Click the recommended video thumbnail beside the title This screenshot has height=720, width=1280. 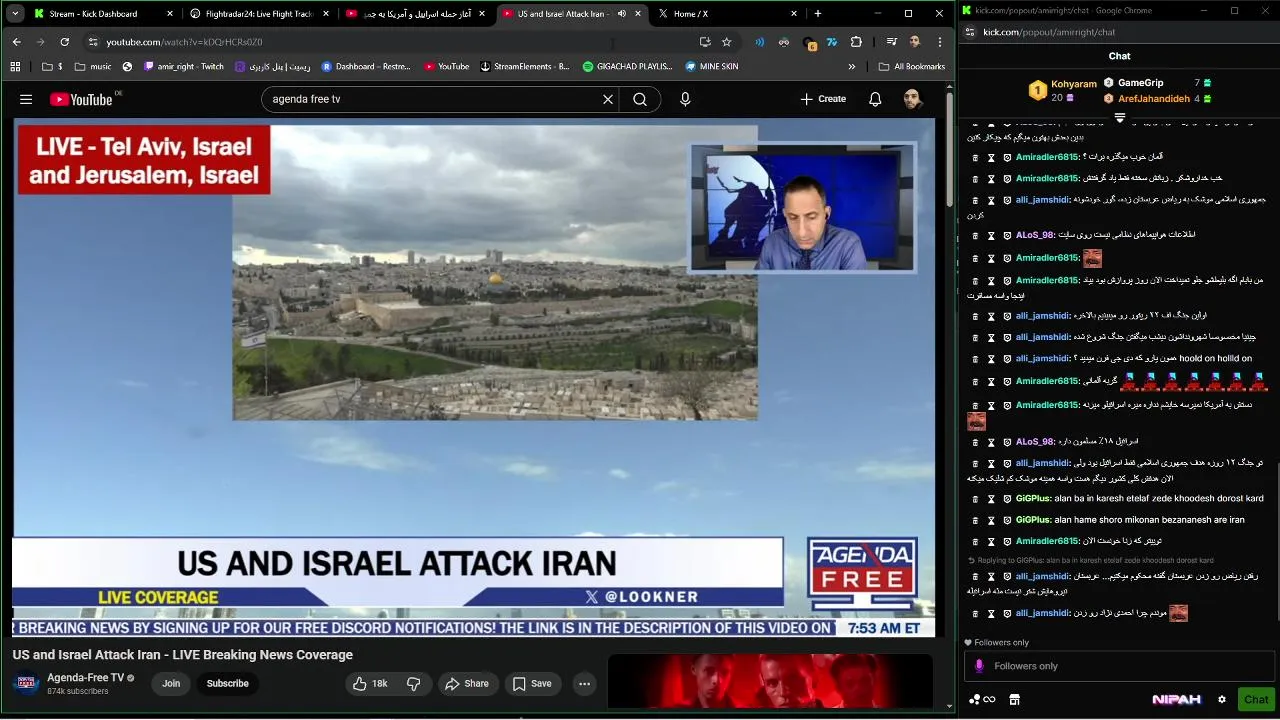coord(770,681)
